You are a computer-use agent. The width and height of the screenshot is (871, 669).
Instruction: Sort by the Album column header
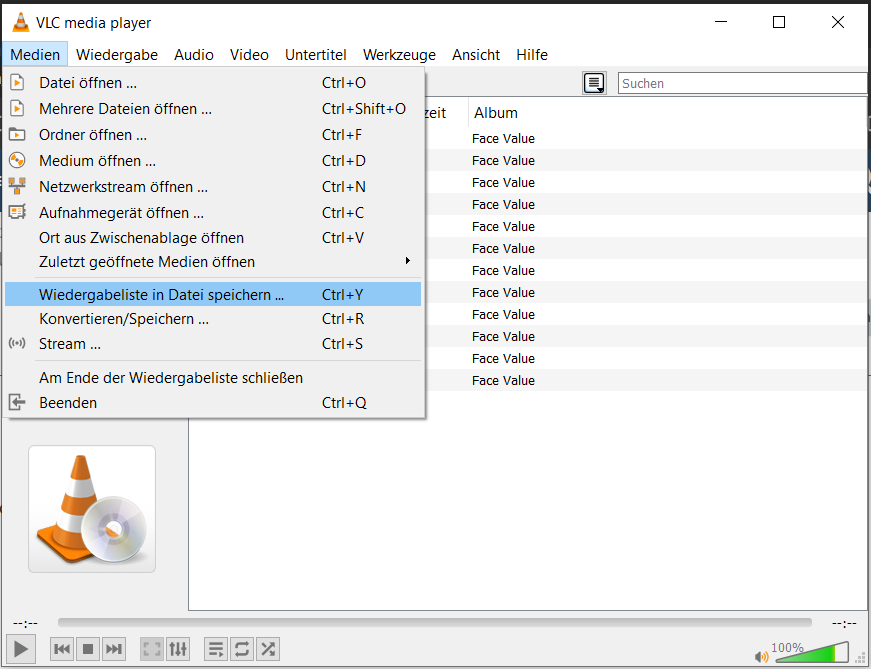pos(668,112)
